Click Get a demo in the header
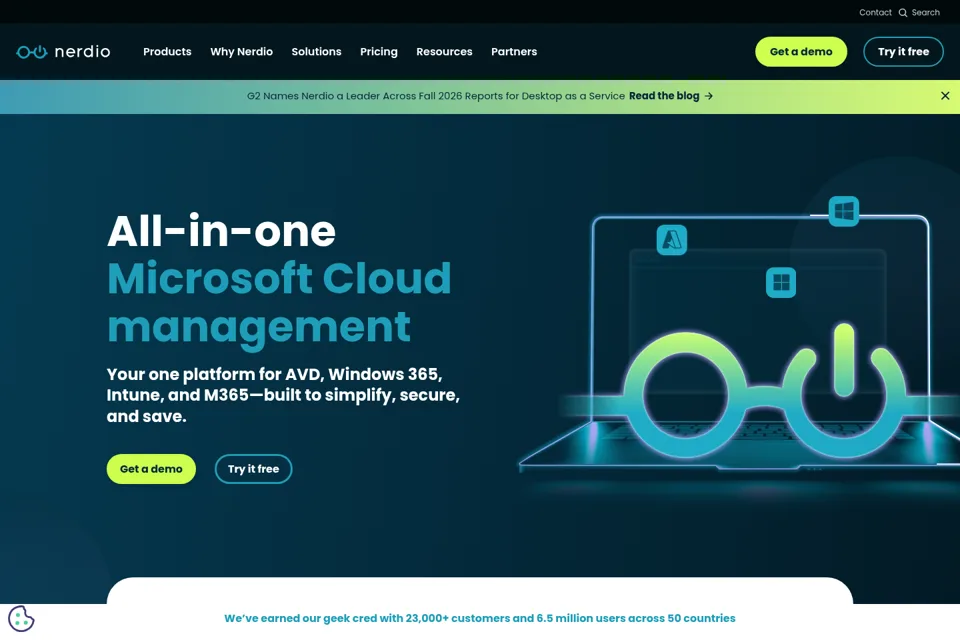The height and width of the screenshot is (640, 960). pyautogui.click(x=801, y=51)
